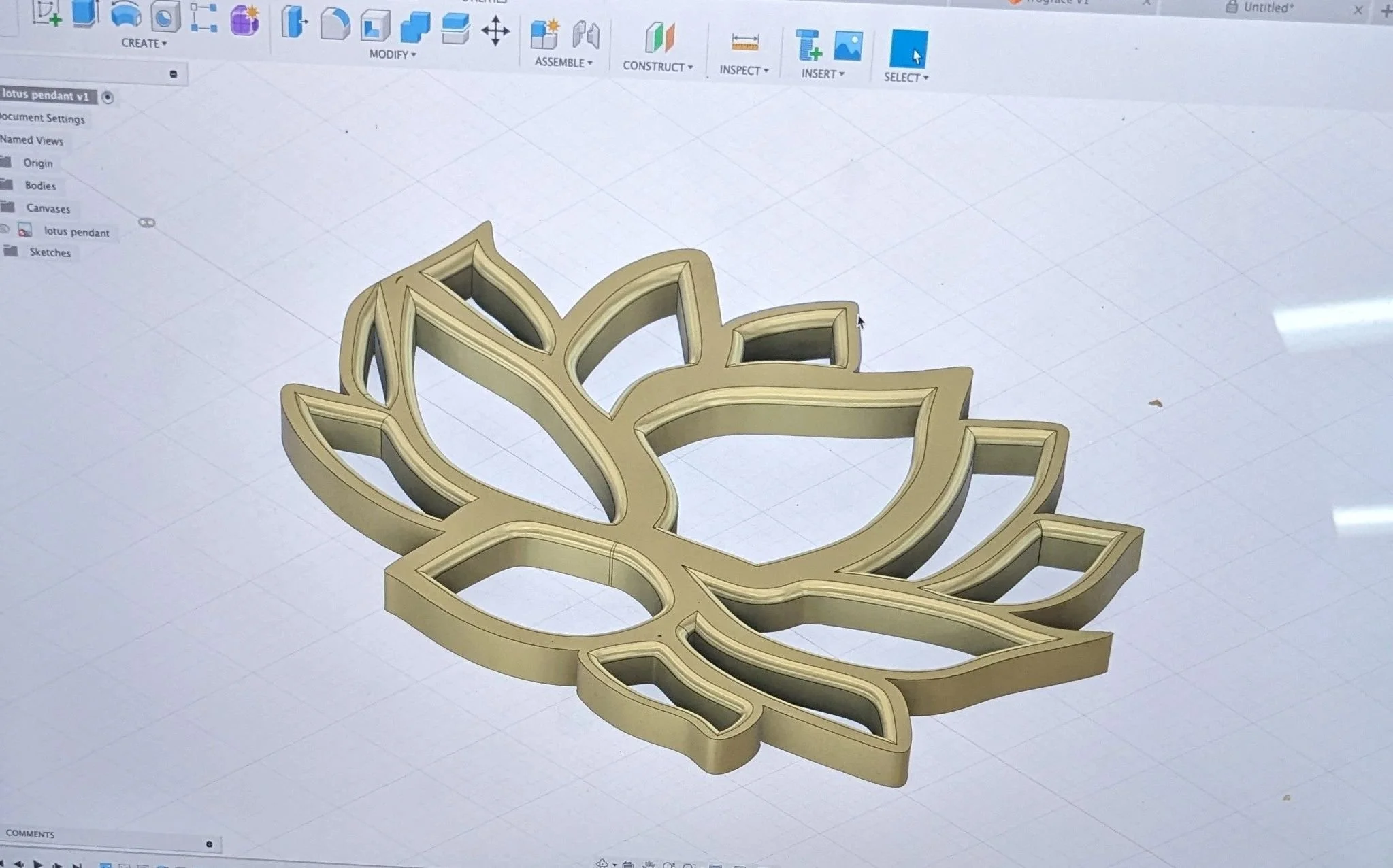Open the CREATE dropdown menu
The height and width of the screenshot is (868, 1393).
144,43
